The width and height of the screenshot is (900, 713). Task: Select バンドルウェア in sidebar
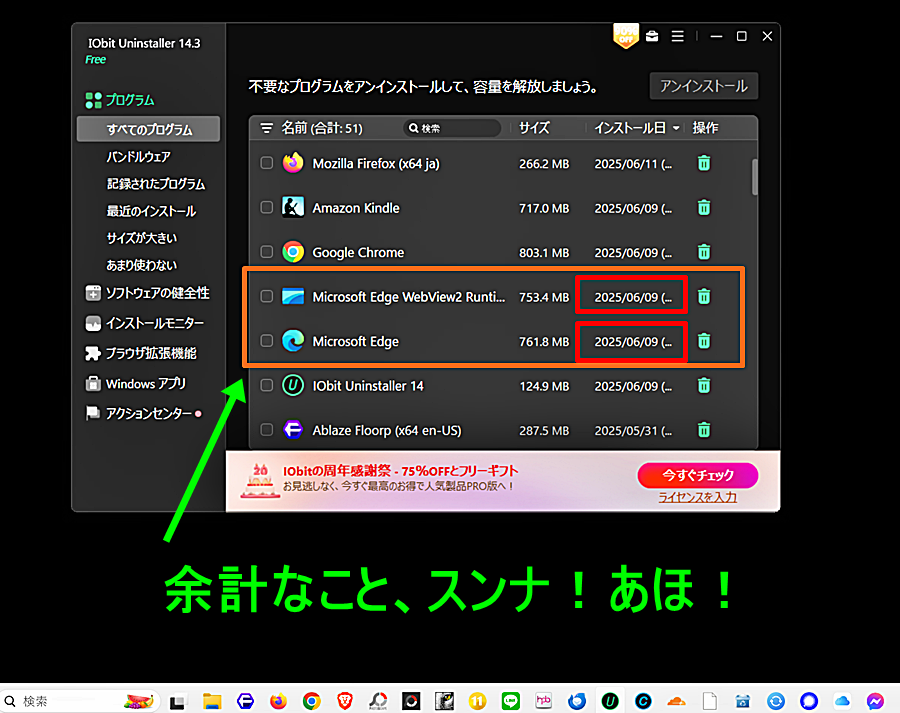point(138,157)
